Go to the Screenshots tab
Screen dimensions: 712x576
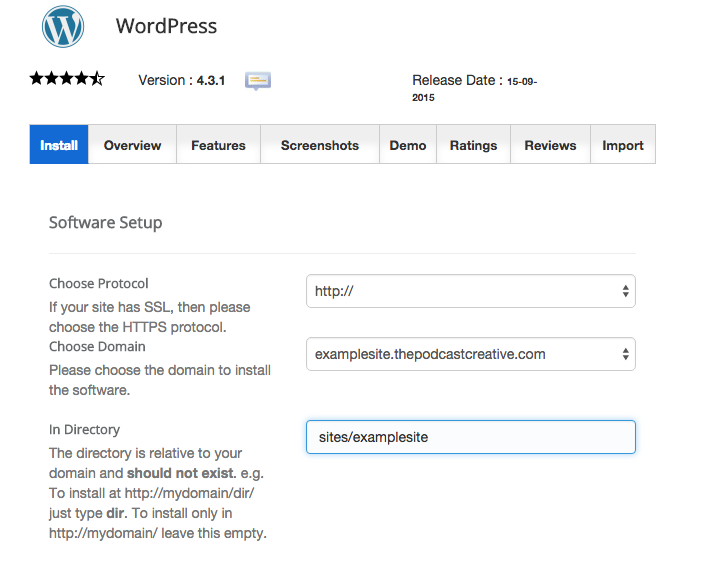tap(320, 144)
